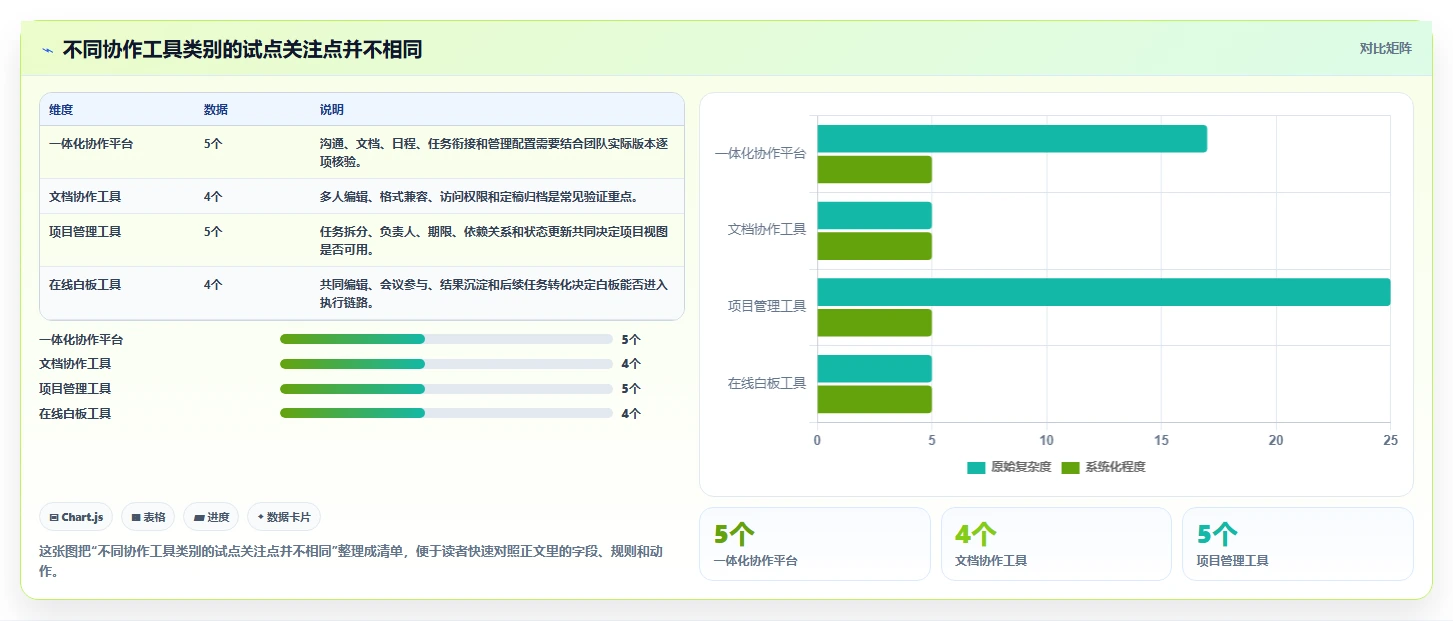Select the 在线白板工具 table row name
Viewport: 1453px width, 621px height.
pyautogui.click(x=85, y=285)
